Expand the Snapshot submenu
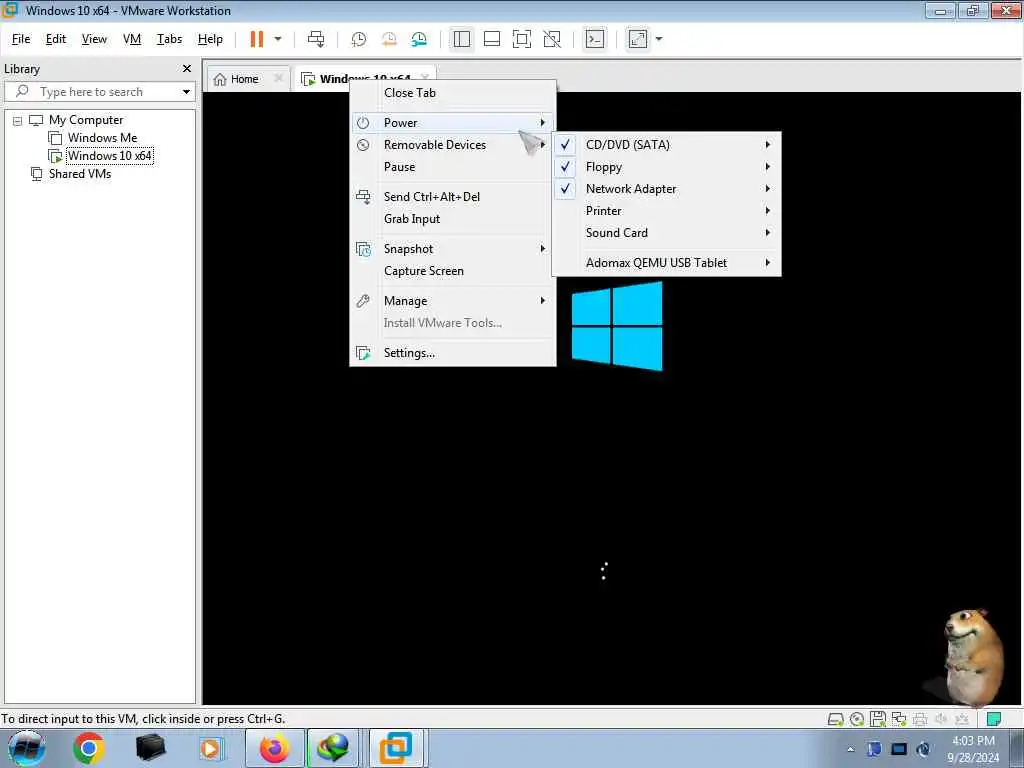 (453, 249)
